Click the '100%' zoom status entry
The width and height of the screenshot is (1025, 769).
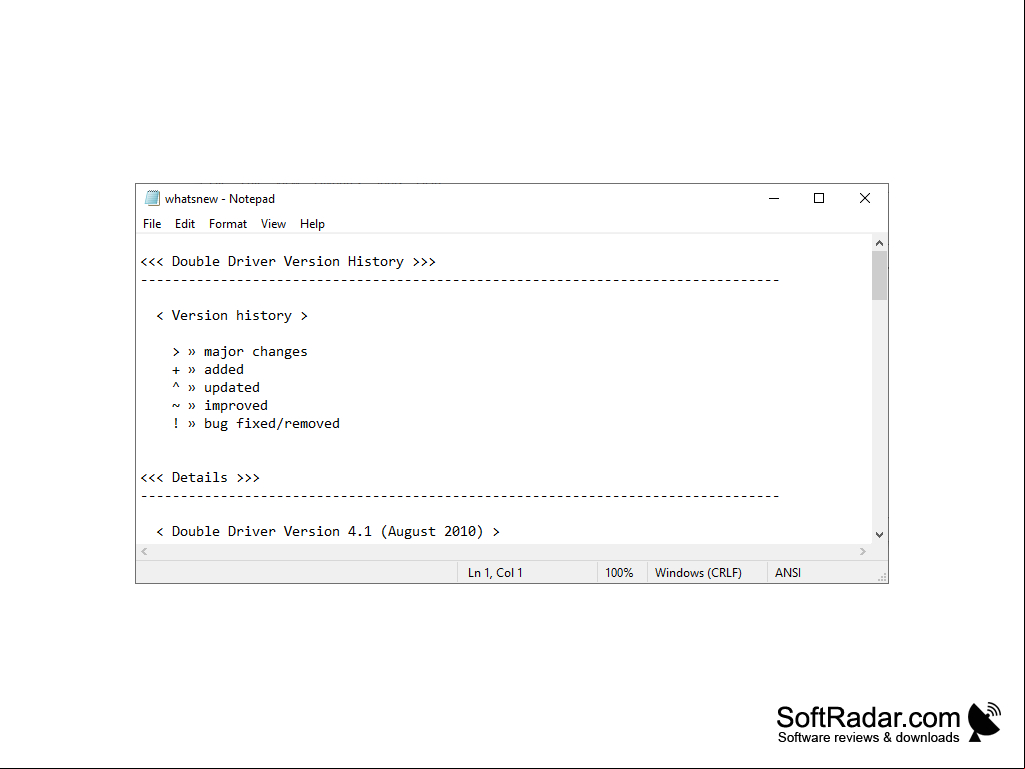click(x=619, y=573)
